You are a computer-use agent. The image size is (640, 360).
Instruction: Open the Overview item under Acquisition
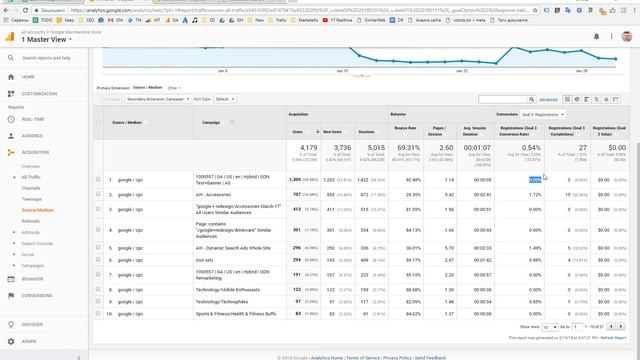click(x=31, y=167)
